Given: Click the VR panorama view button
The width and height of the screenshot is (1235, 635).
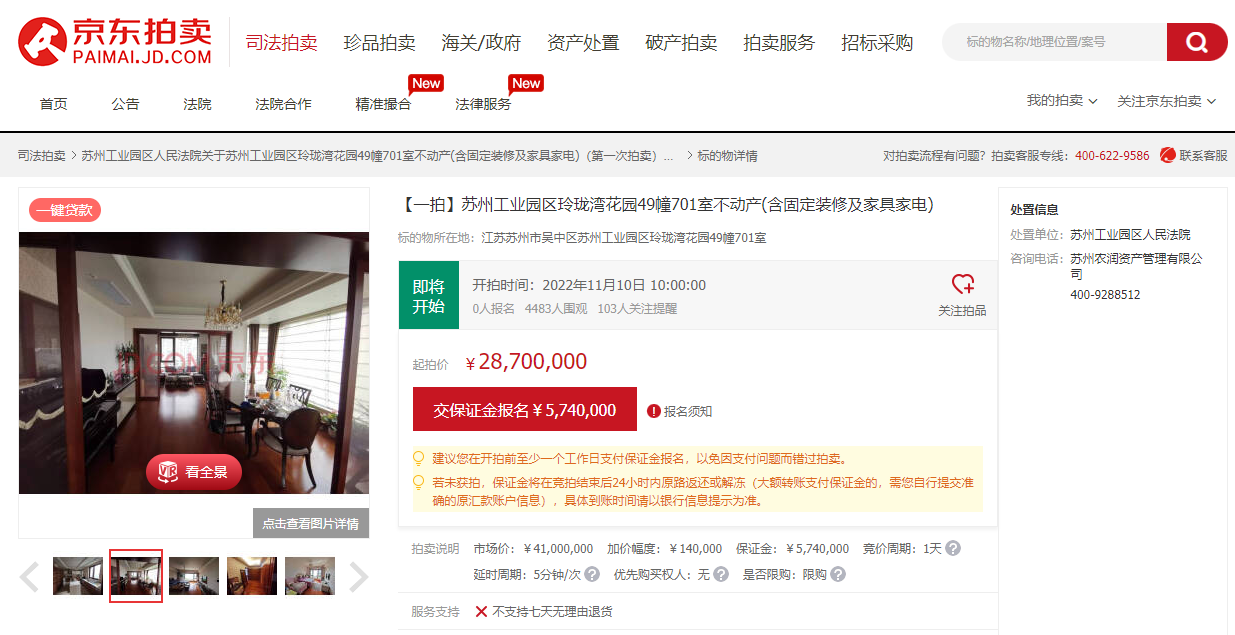Looking at the screenshot, I should click(194, 472).
